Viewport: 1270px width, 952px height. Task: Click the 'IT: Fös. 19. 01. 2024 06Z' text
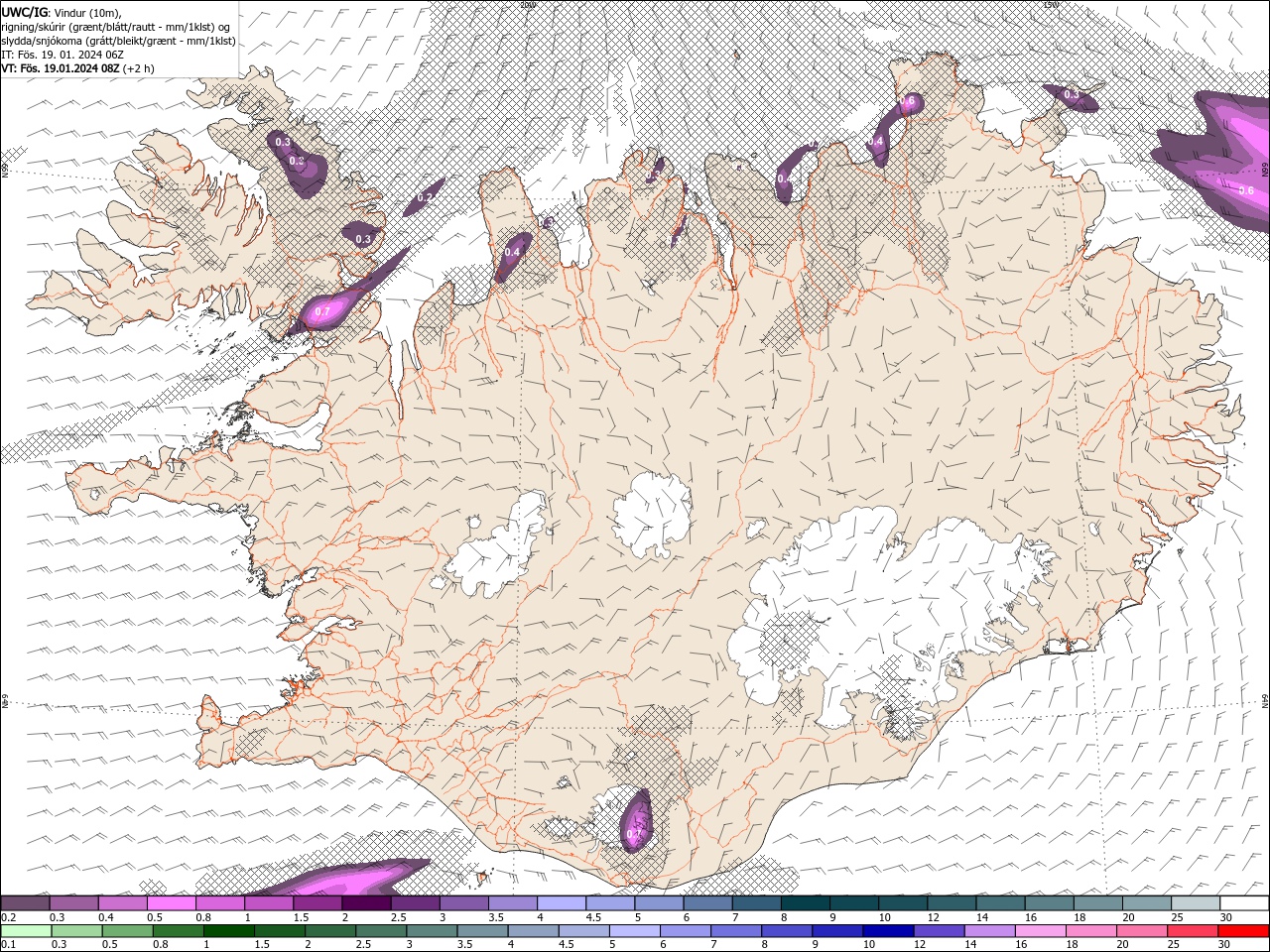coord(62,55)
